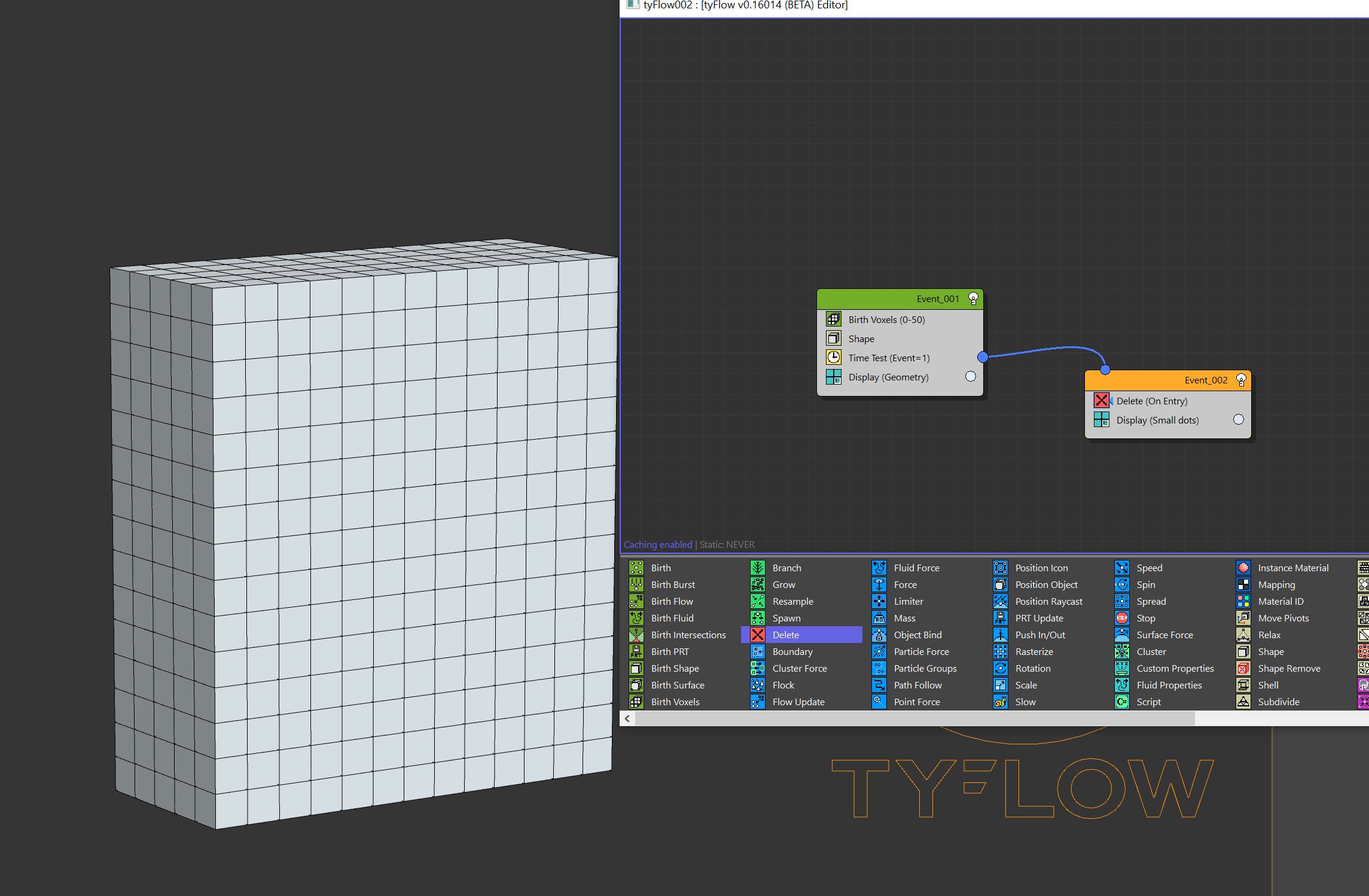The image size is (1369, 896).
Task: Choose Speed from operator list
Action: coord(1150,568)
